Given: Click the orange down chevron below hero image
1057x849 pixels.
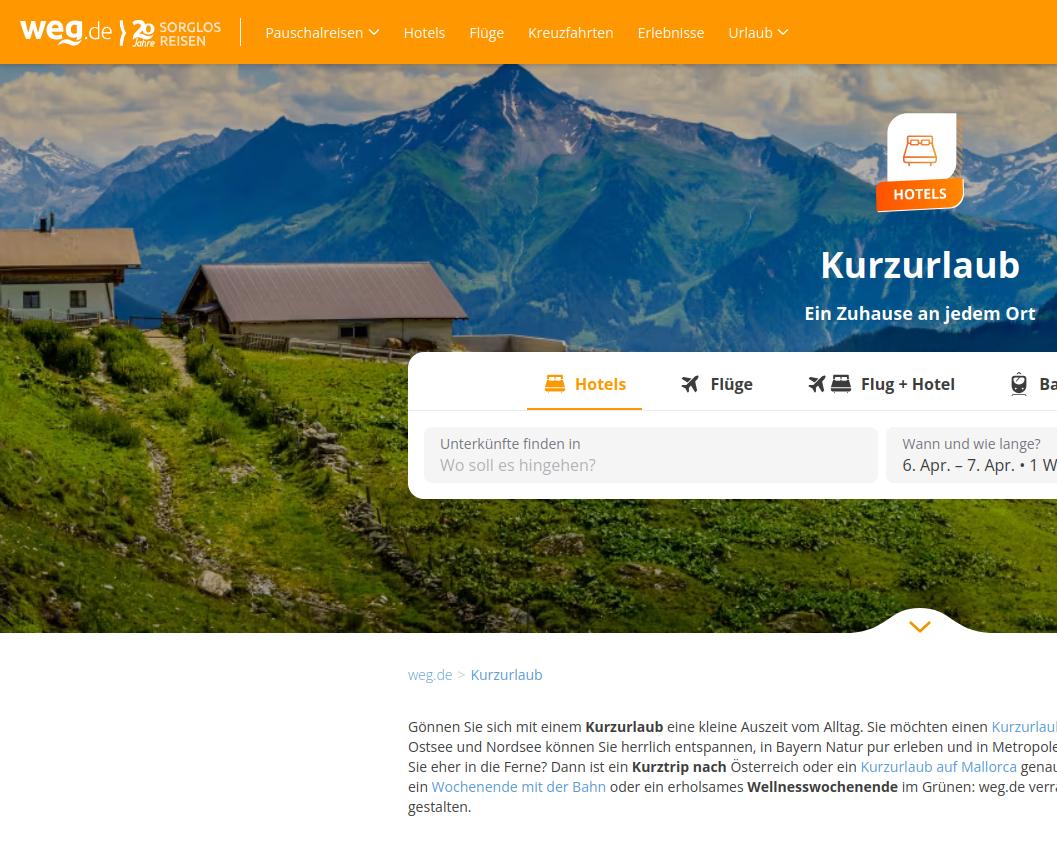Looking at the screenshot, I should pos(919,626).
